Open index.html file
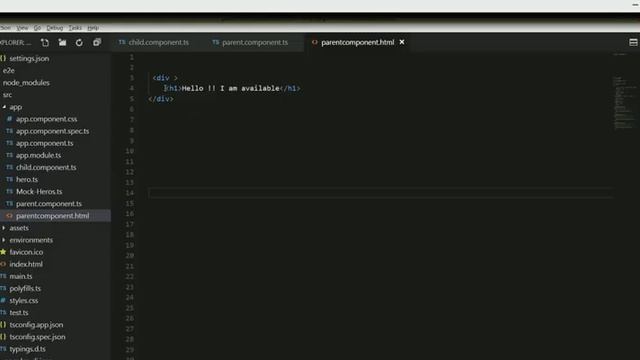The width and height of the screenshot is (640, 360). tap(26, 264)
